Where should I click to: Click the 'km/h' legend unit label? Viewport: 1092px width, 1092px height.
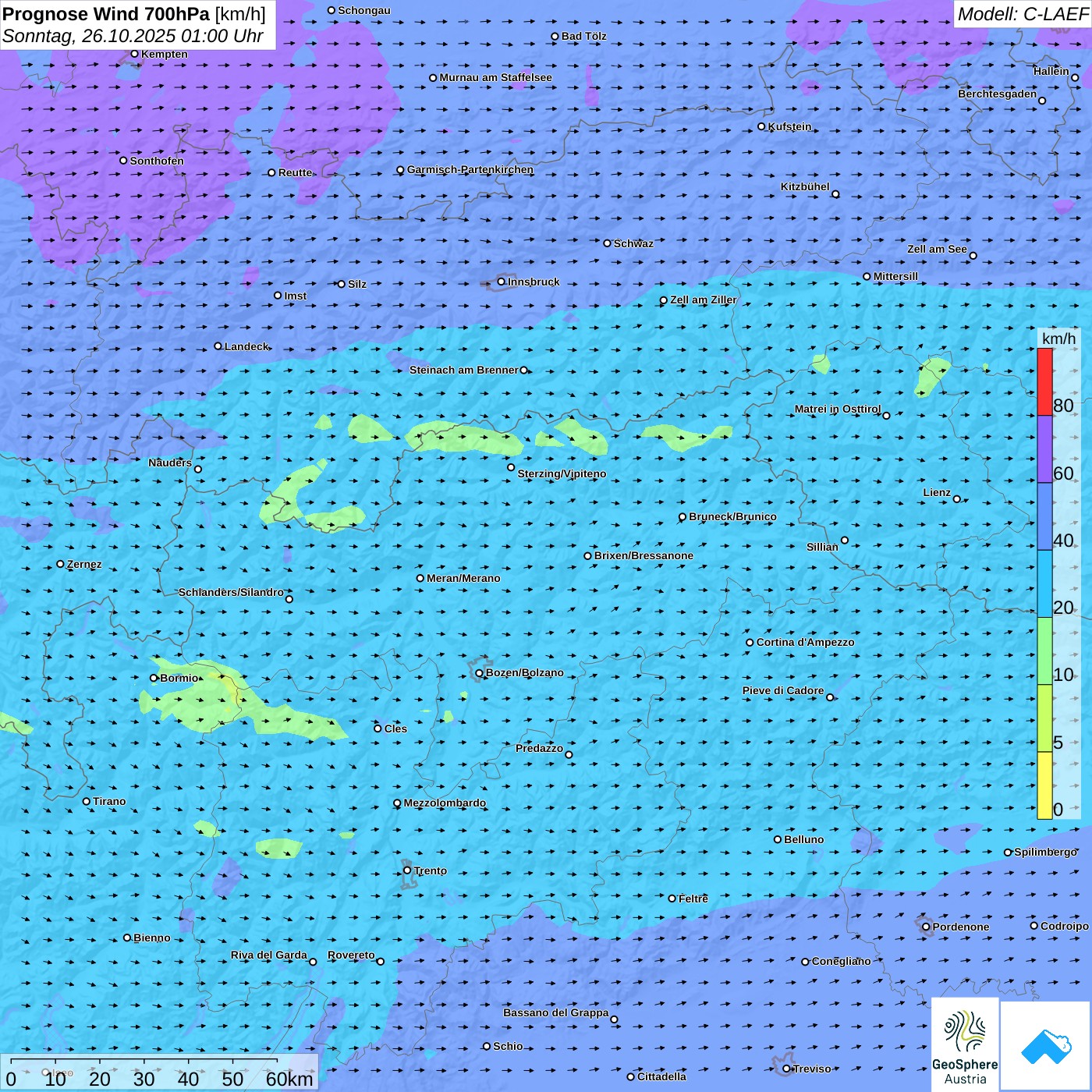[x=1059, y=338]
